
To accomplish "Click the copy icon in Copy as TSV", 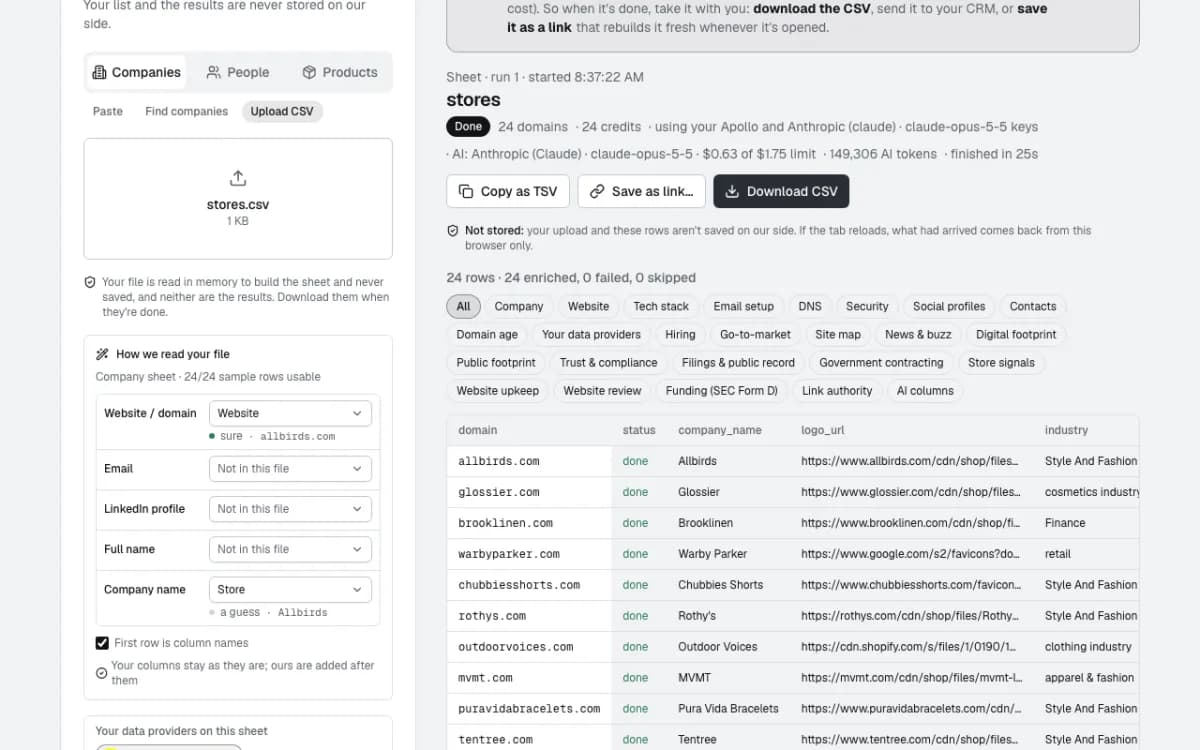I will 466,191.
